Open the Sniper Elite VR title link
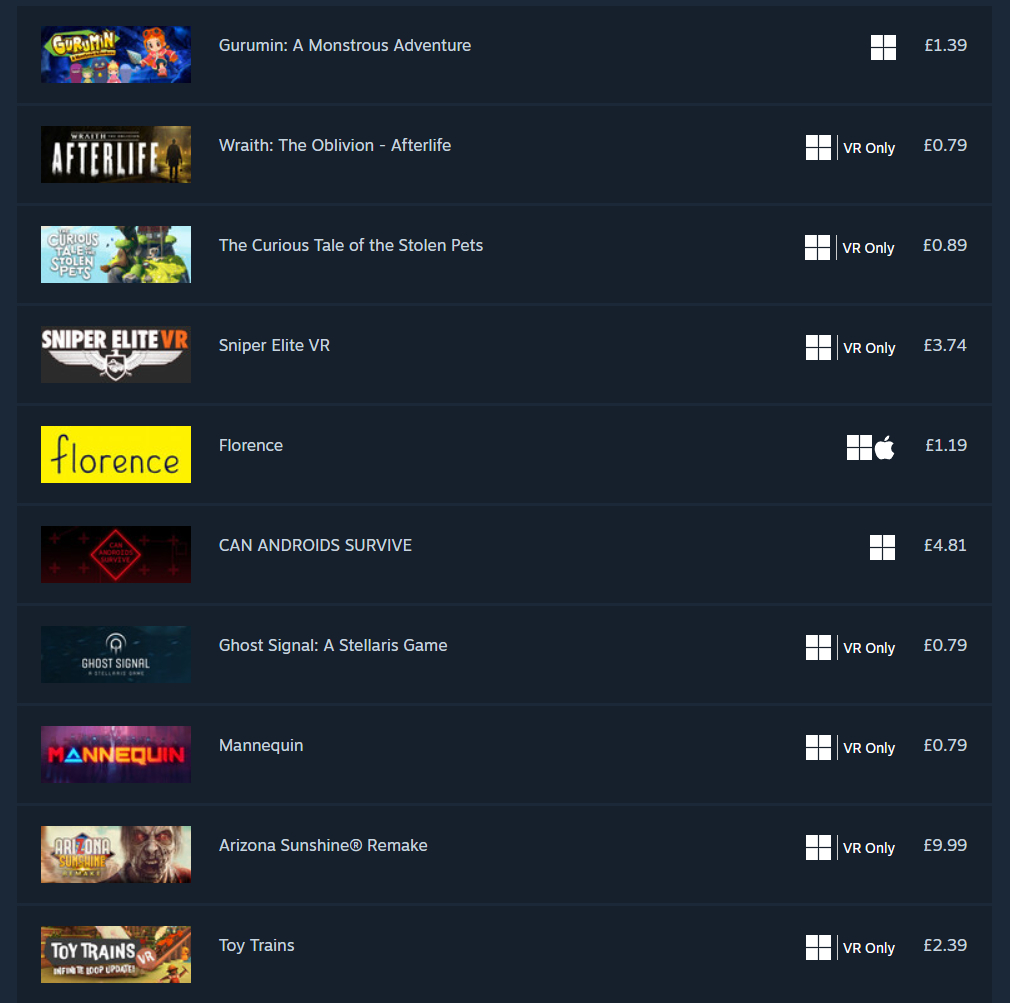1010x1003 pixels. coord(274,345)
